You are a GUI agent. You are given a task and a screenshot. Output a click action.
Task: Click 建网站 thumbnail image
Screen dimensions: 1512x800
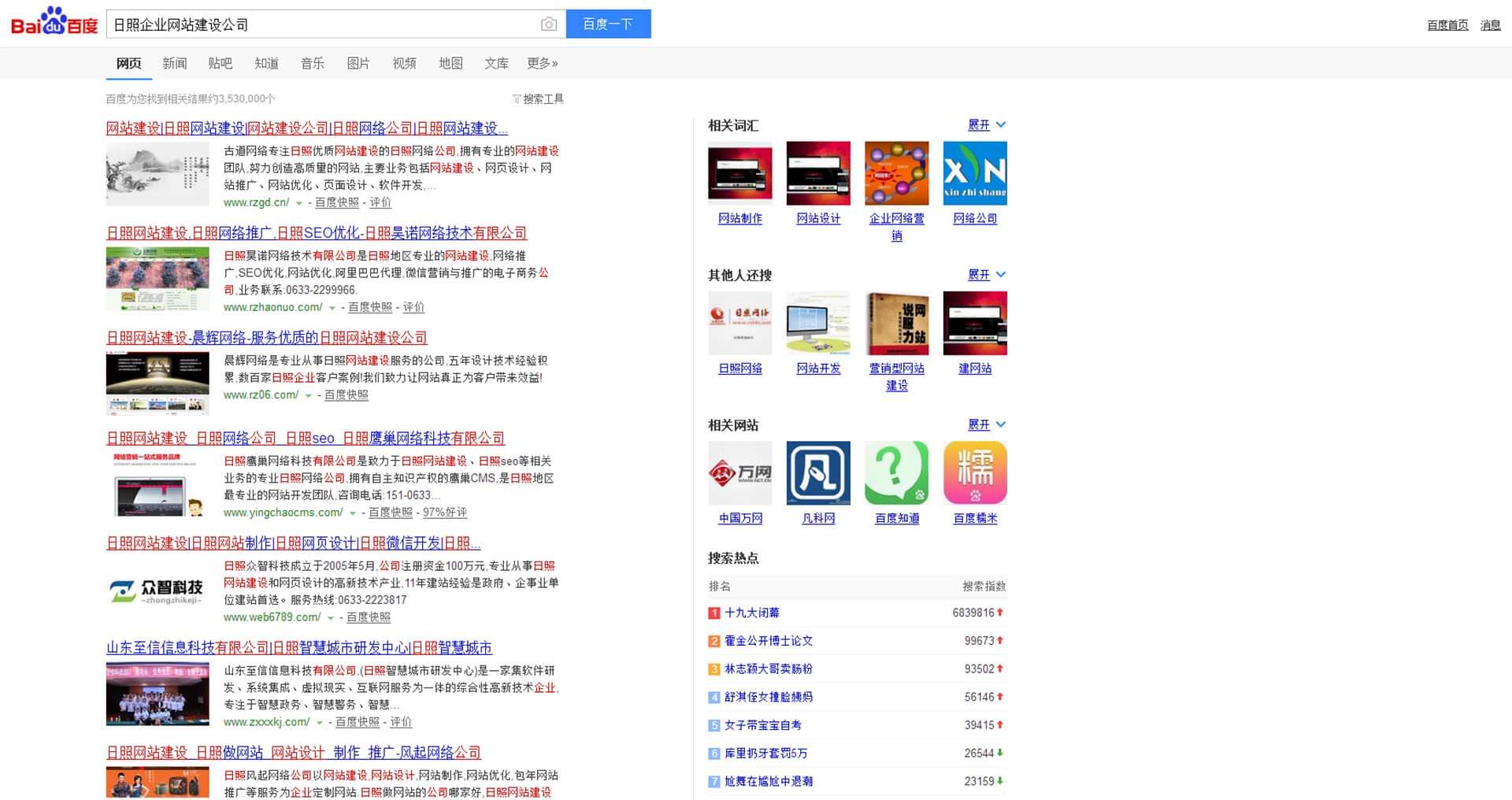[975, 323]
